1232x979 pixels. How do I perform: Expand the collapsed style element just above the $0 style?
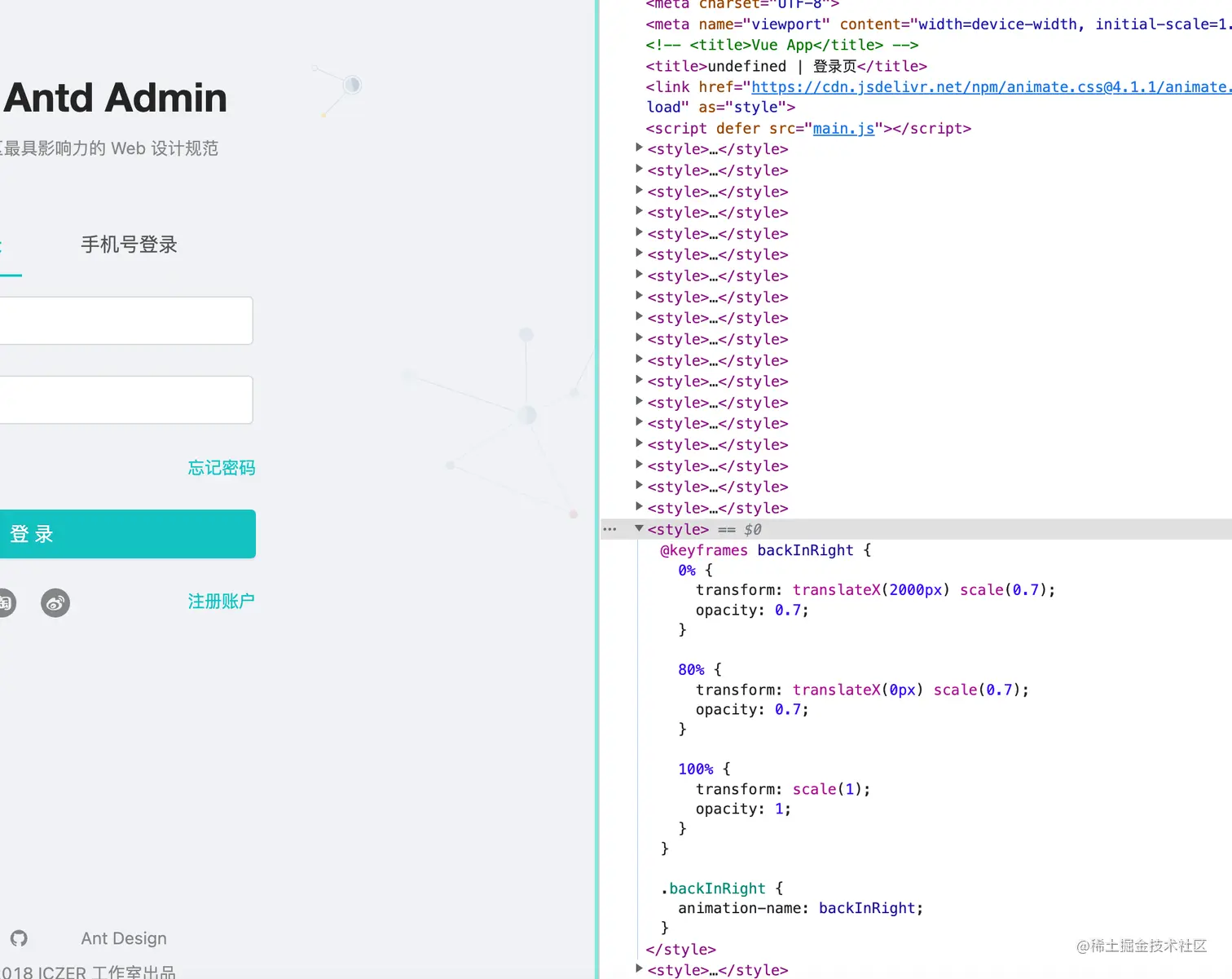(639, 507)
